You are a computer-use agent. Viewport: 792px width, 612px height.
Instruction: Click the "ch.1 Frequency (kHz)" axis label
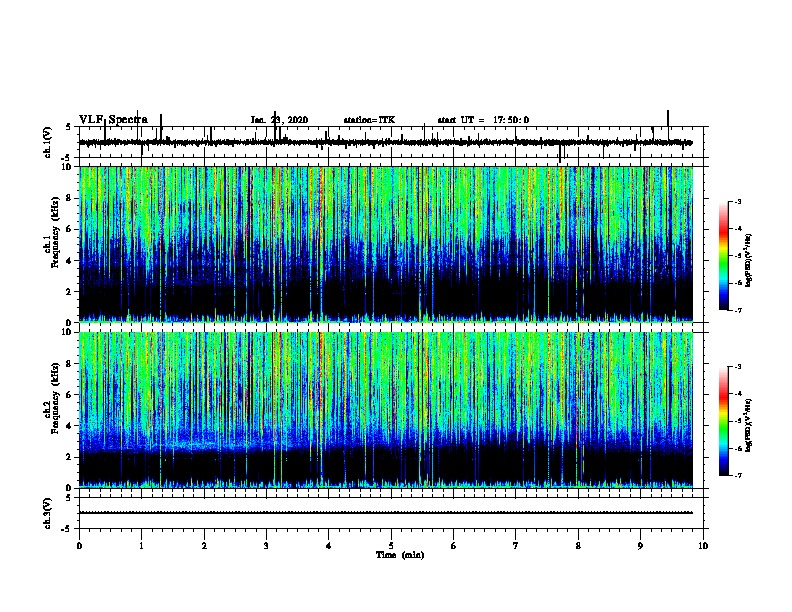(x=51, y=233)
